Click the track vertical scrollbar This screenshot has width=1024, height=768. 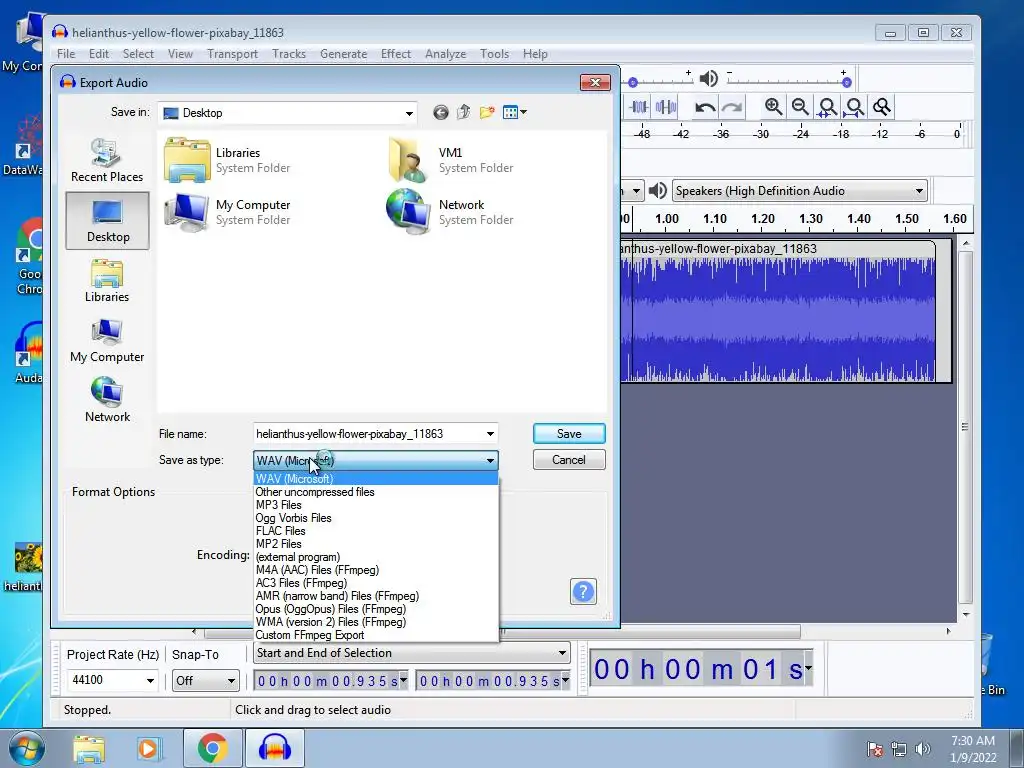(x=966, y=428)
